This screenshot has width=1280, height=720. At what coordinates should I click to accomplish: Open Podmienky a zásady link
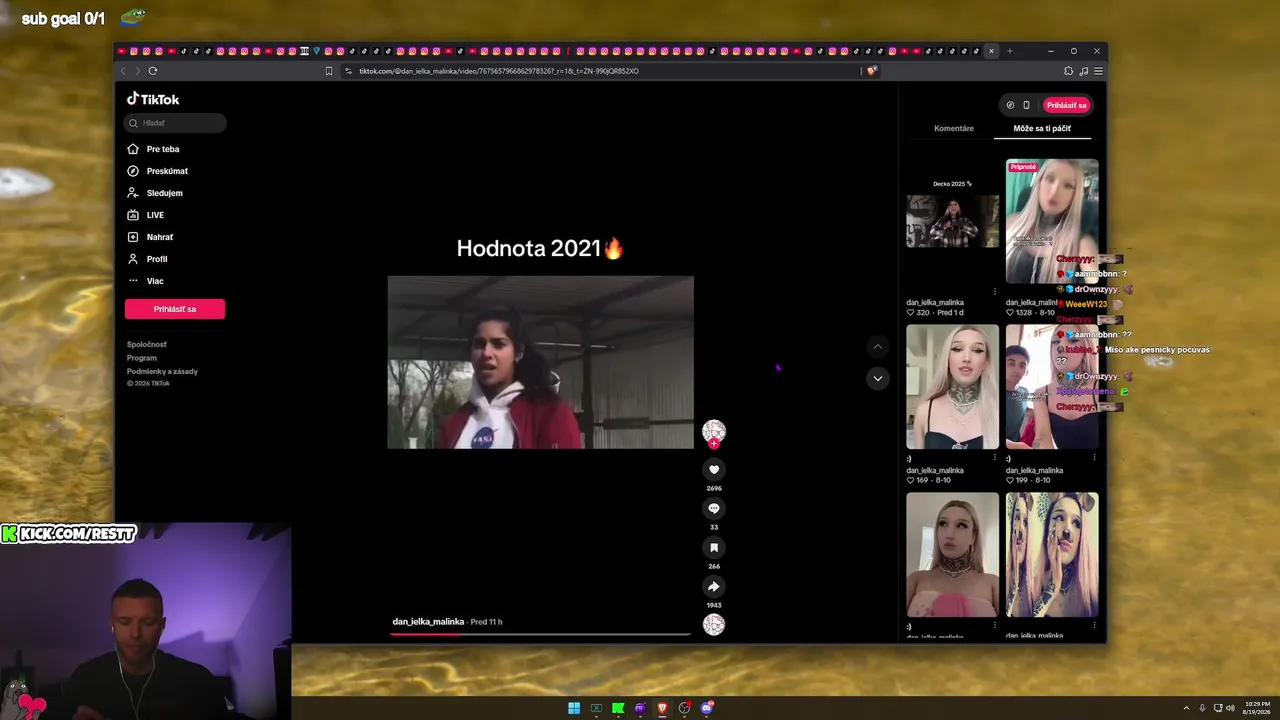pyautogui.click(x=162, y=371)
